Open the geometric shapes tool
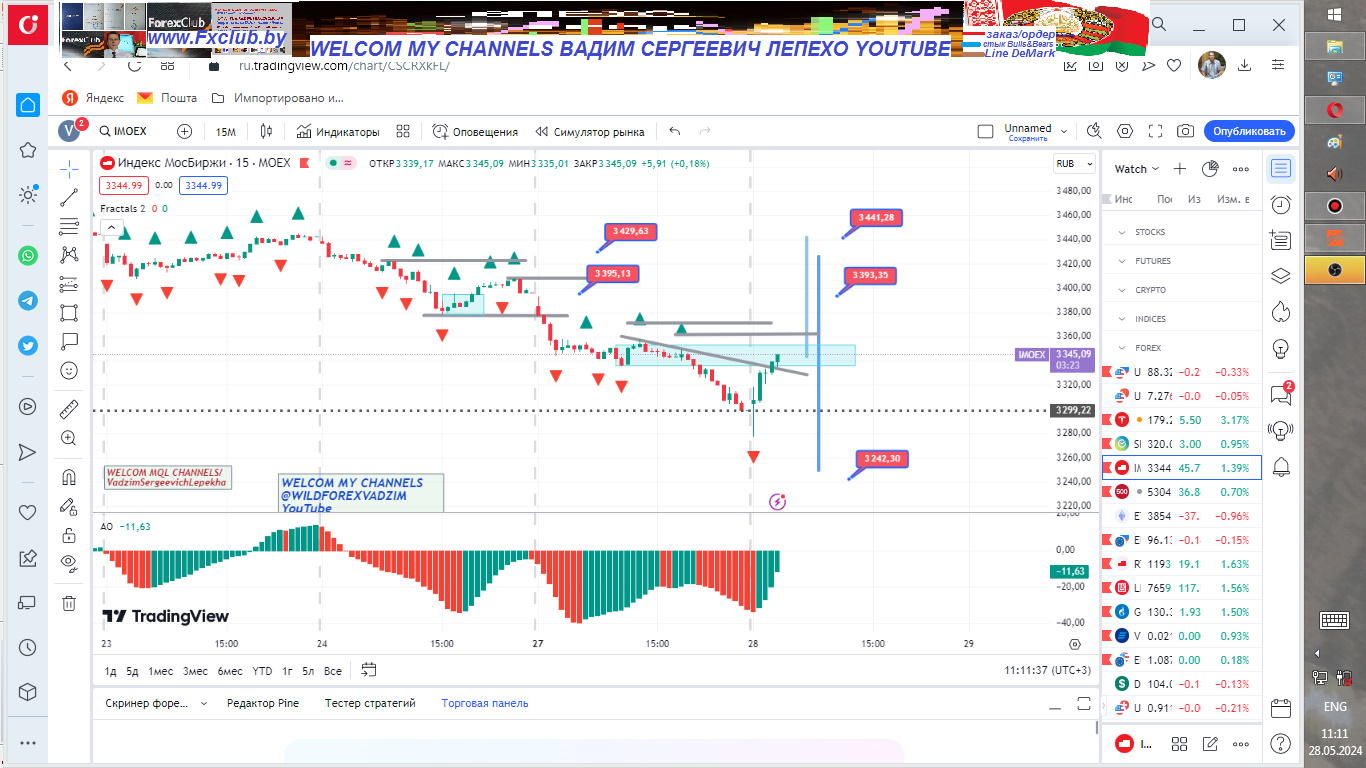The image size is (1366, 768). (x=69, y=312)
